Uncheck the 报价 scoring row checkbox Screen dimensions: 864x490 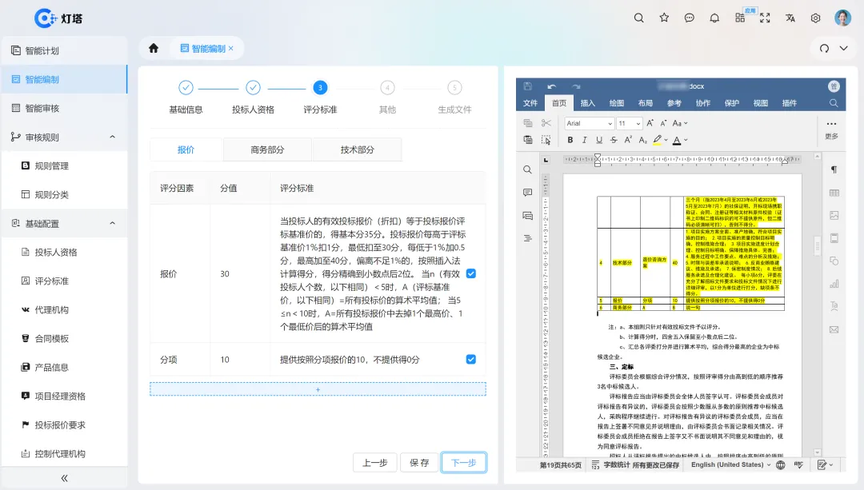[x=471, y=273]
